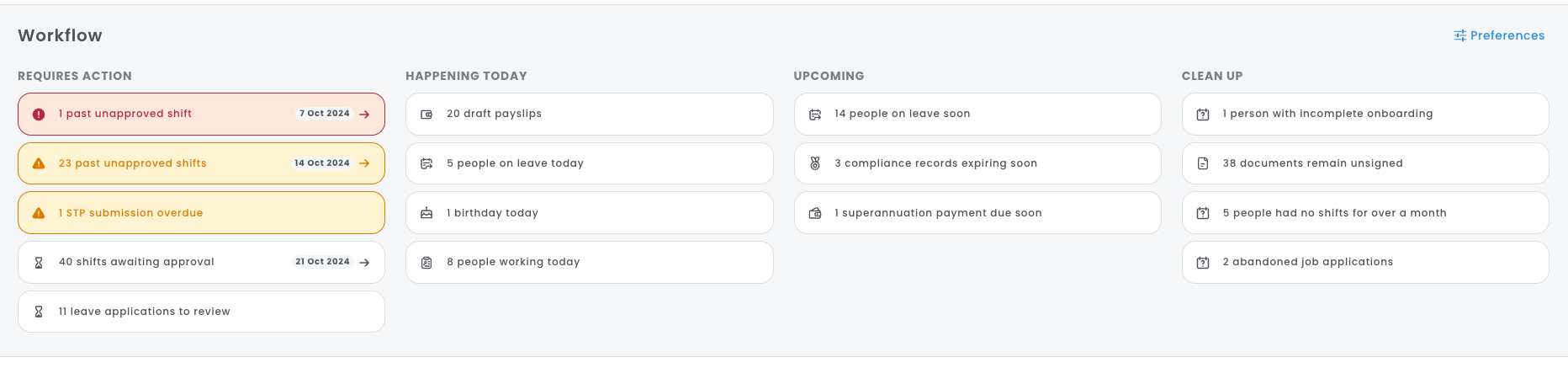
Task: Click the sliders icon next to Preferences
Action: (1459, 35)
